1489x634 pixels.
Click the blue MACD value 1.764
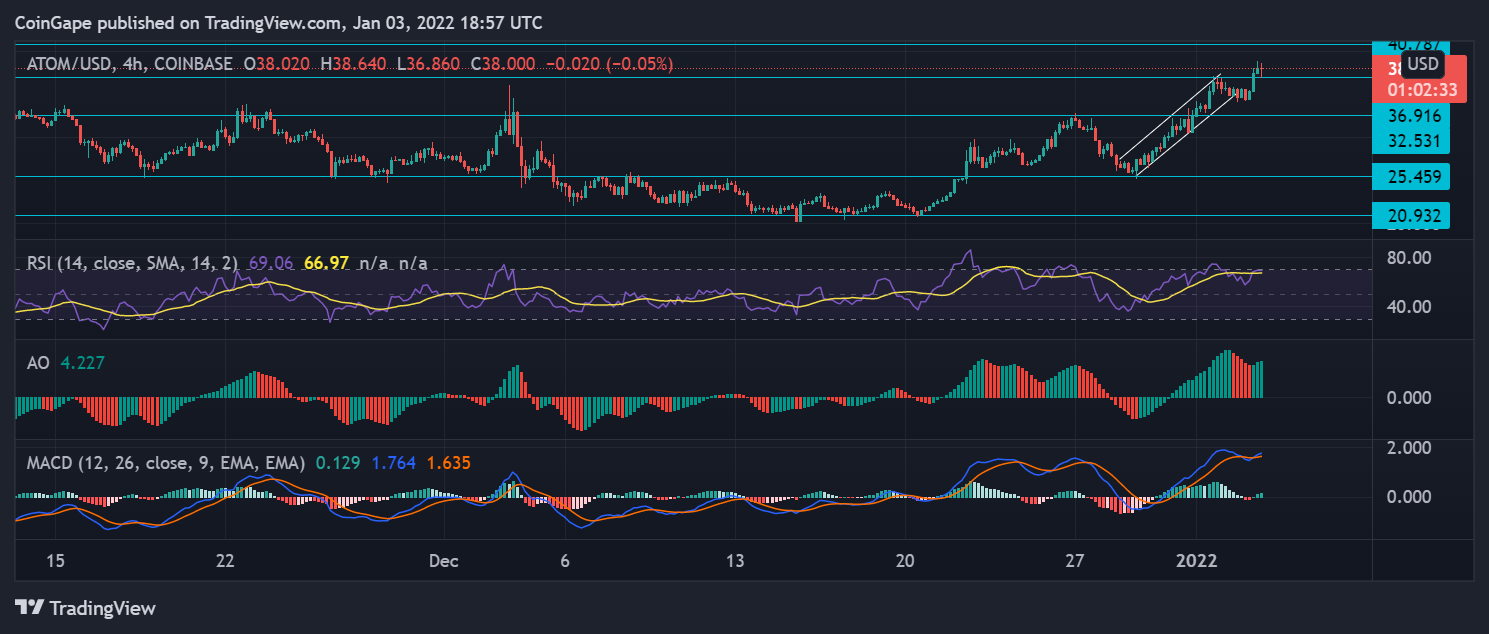[x=392, y=463]
